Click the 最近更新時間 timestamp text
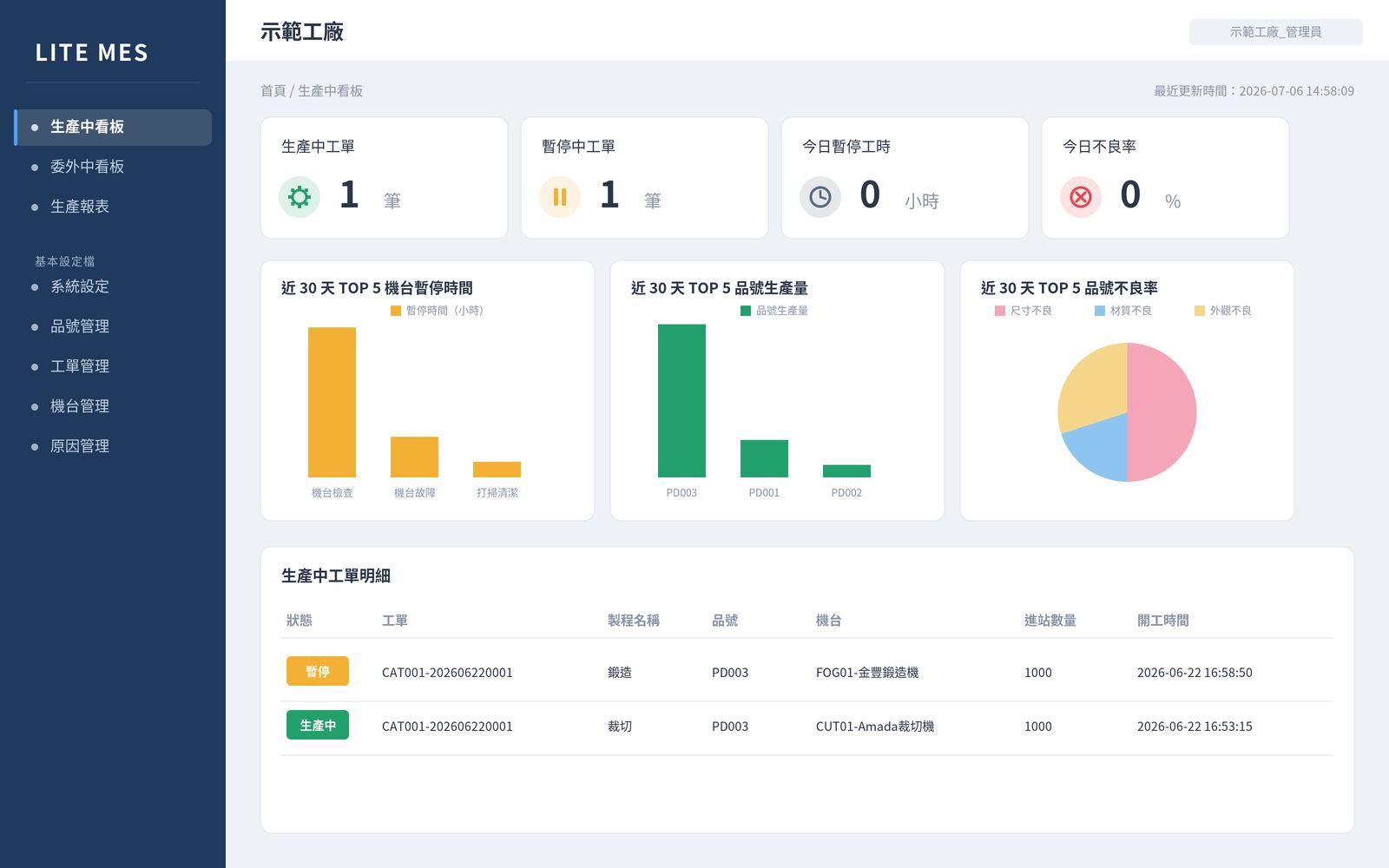Viewport: 1389px width, 868px height. (1254, 91)
